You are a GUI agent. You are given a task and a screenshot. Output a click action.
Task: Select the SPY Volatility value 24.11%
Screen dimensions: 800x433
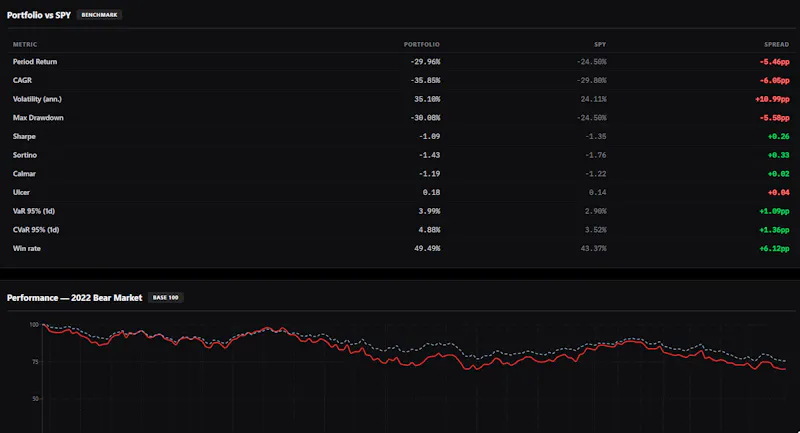(594, 99)
